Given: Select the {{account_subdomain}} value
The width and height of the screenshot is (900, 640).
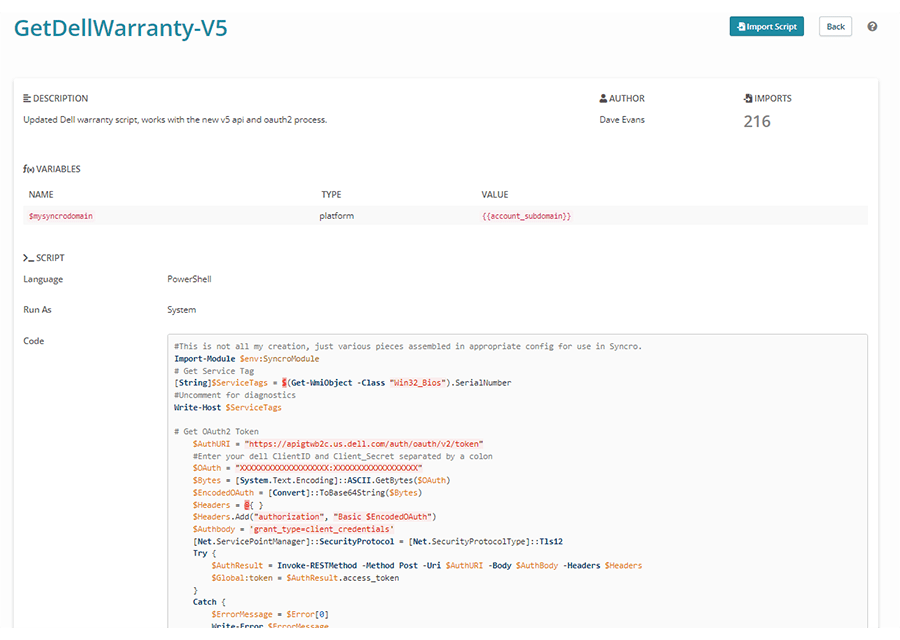Looking at the screenshot, I should pos(526,216).
